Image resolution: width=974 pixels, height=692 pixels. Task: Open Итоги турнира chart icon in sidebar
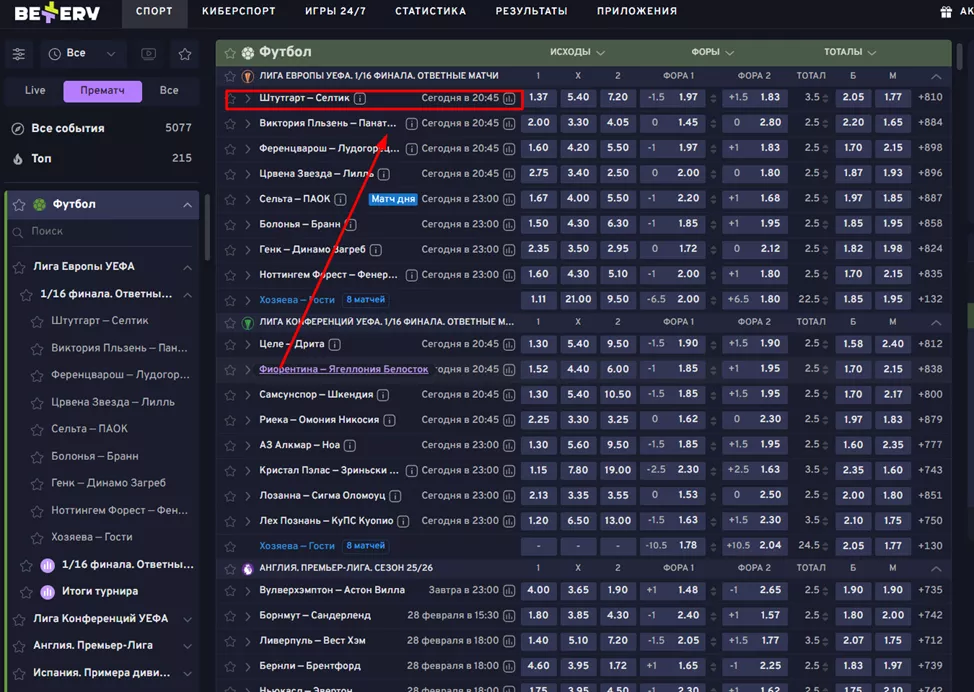click(47, 591)
